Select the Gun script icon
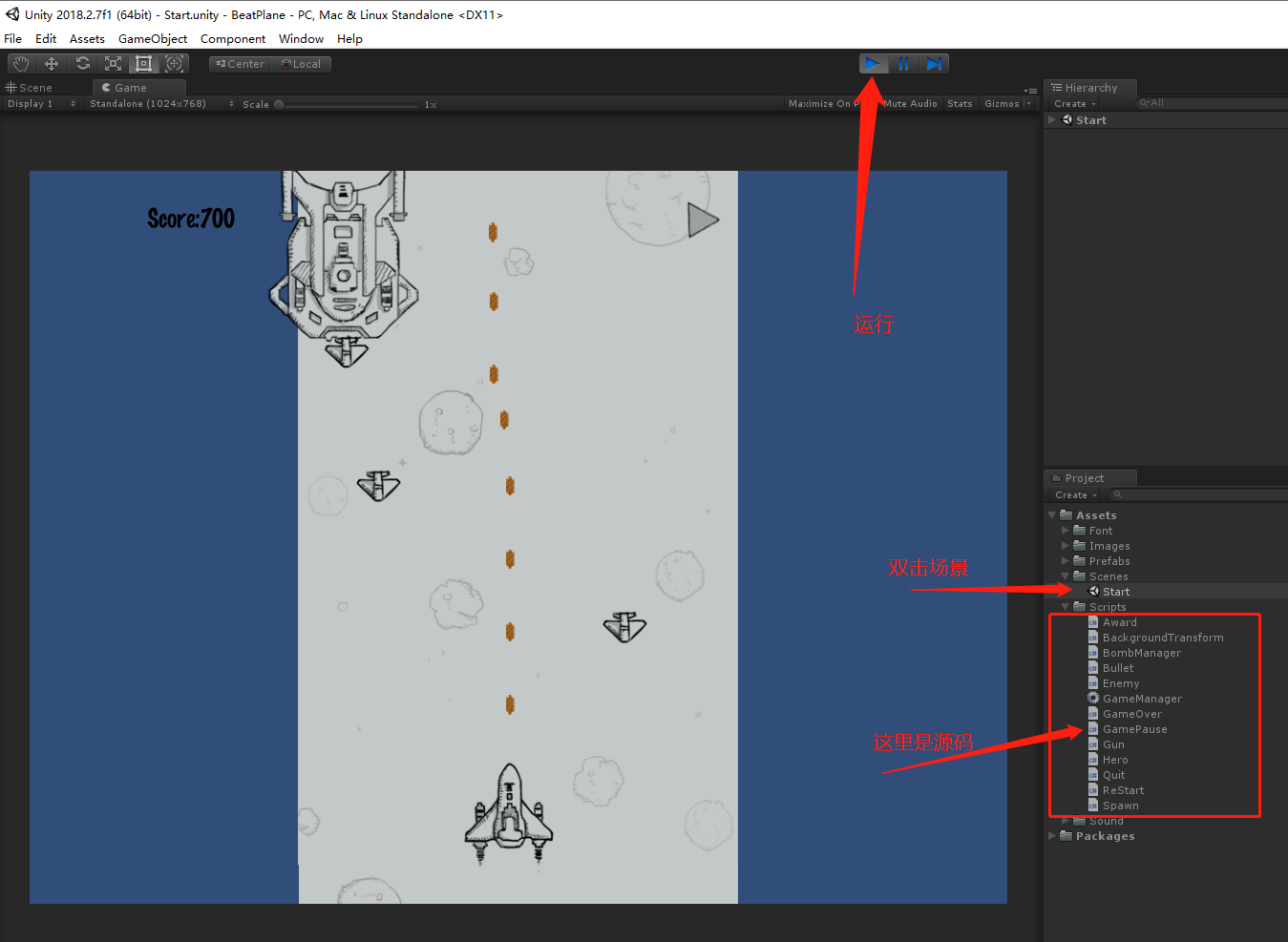1288x942 pixels. point(1093,744)
